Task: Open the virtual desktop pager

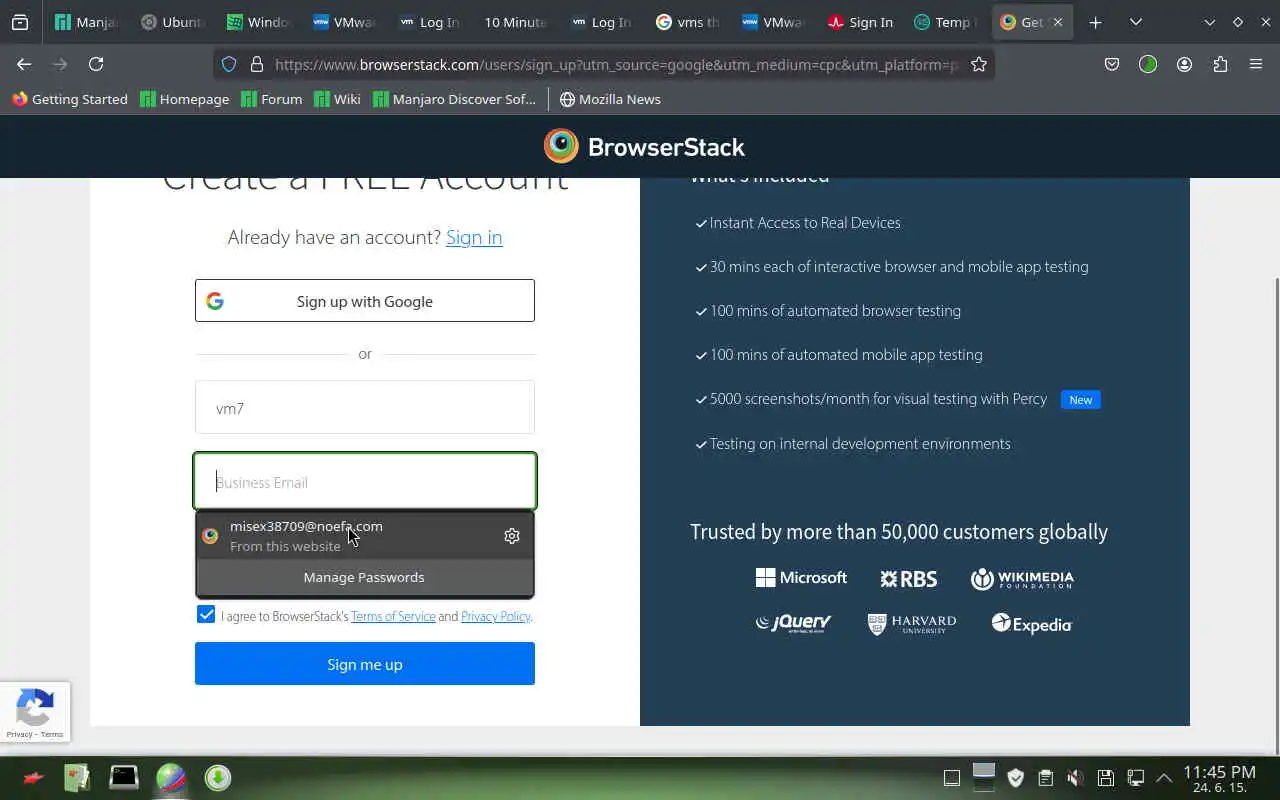Action: [984, 776]
